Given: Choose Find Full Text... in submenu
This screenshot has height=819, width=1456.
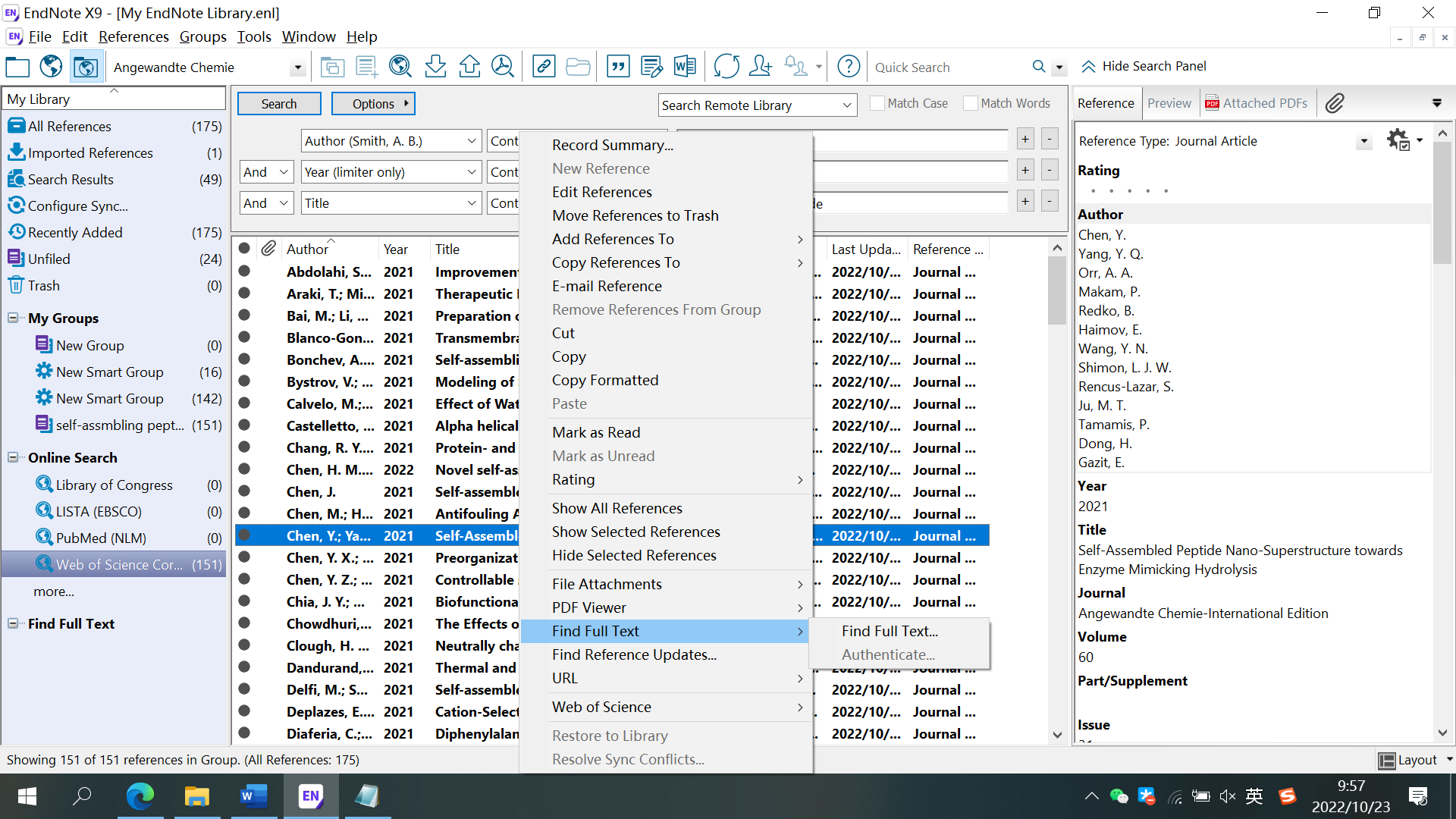Looking at the screenshot, I should pyautogui.click(x=890, y=631).
